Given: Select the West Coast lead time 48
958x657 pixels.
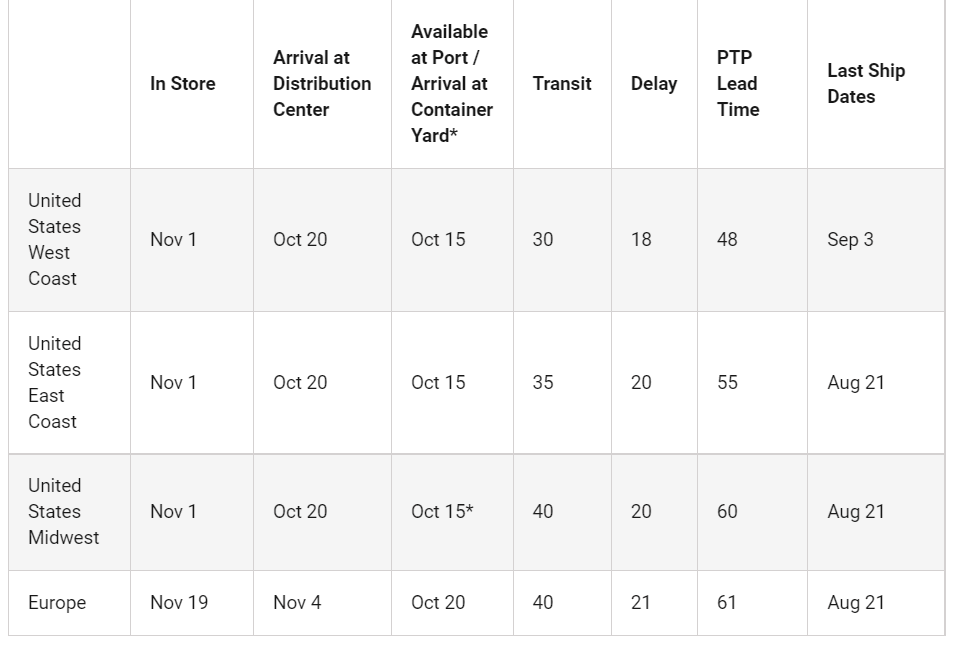Looking at the screenshot, I should (727, 240).
